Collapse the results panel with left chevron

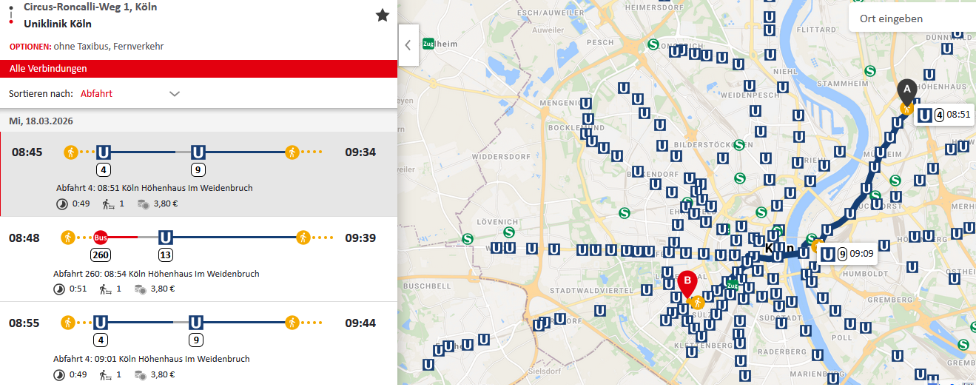coord(408,45)
